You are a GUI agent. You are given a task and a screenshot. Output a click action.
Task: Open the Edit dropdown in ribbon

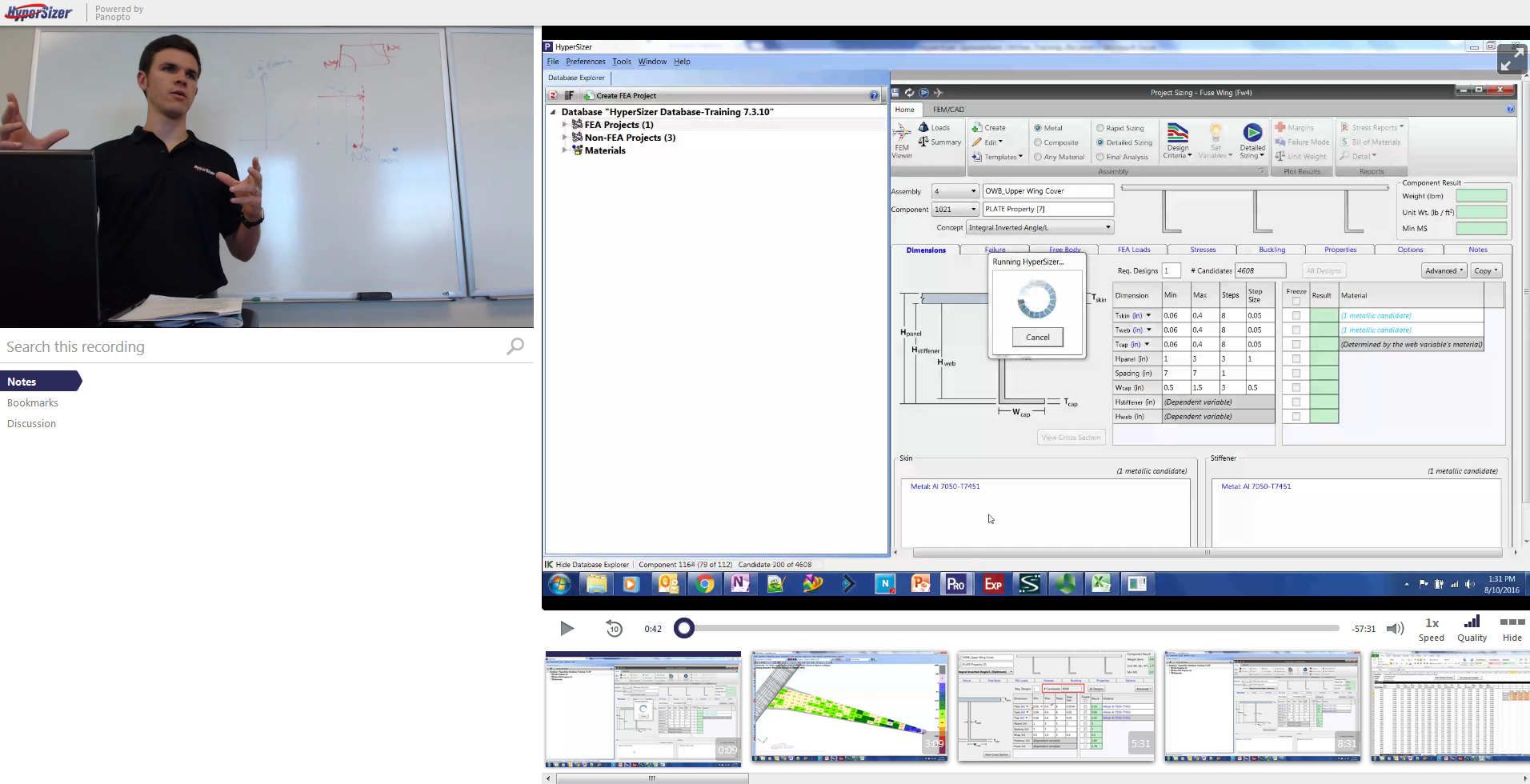coord(987,142)
